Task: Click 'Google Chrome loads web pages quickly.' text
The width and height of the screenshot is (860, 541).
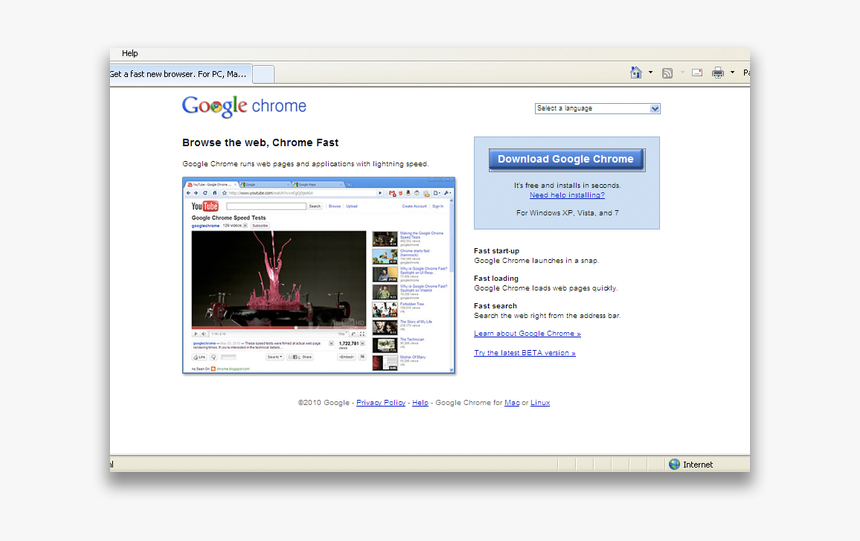Action: [x=546, y=288]
